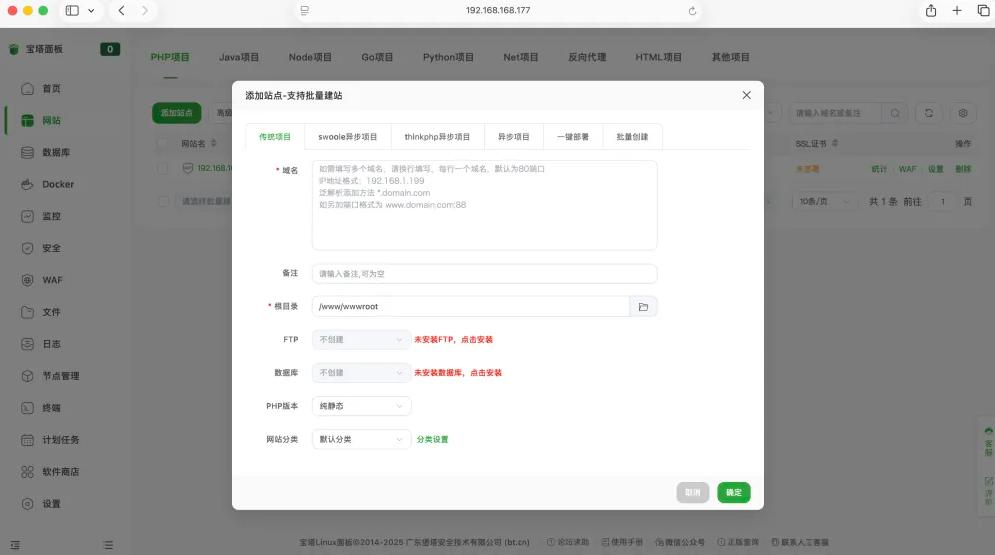This screenshot has width=995, height=555.
Task: Switch to 一键部署 tab
Action: (x=573, y=136)
